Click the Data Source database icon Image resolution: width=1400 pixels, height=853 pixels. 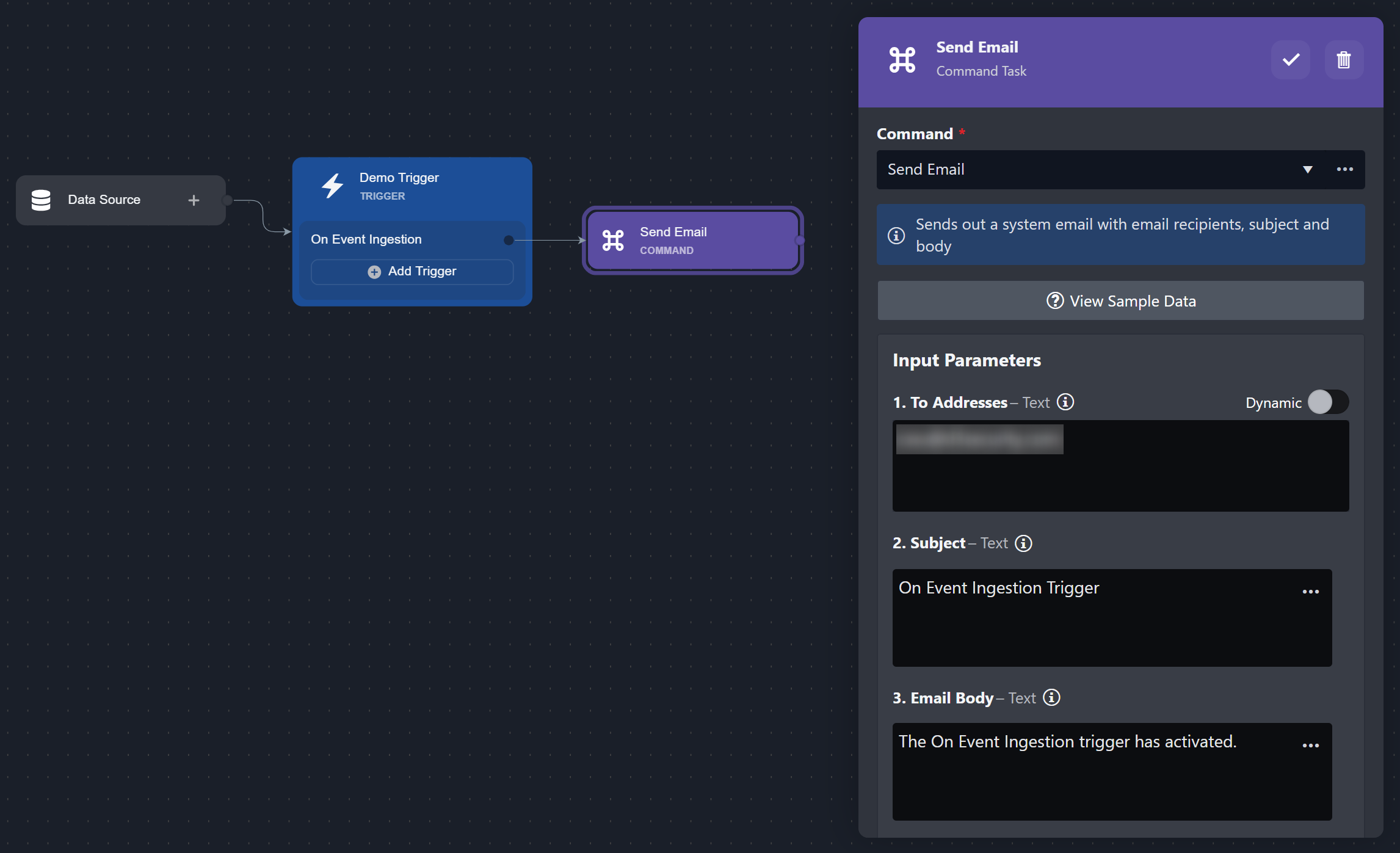(x=41, y=200)
